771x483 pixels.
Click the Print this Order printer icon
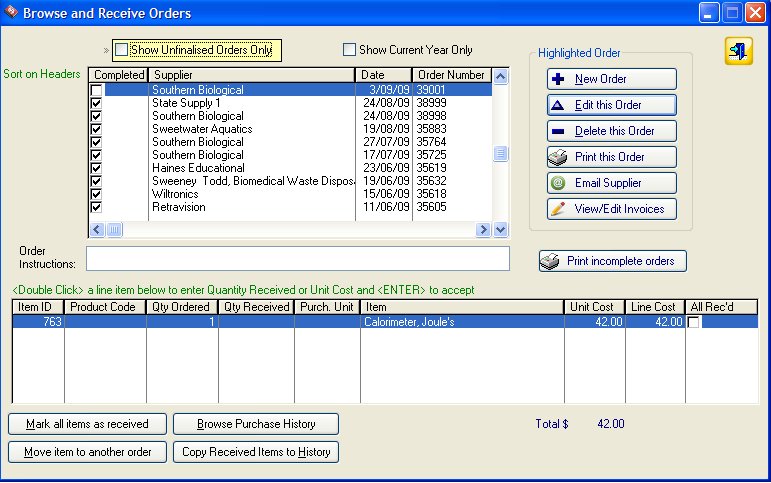click(558, 157)
